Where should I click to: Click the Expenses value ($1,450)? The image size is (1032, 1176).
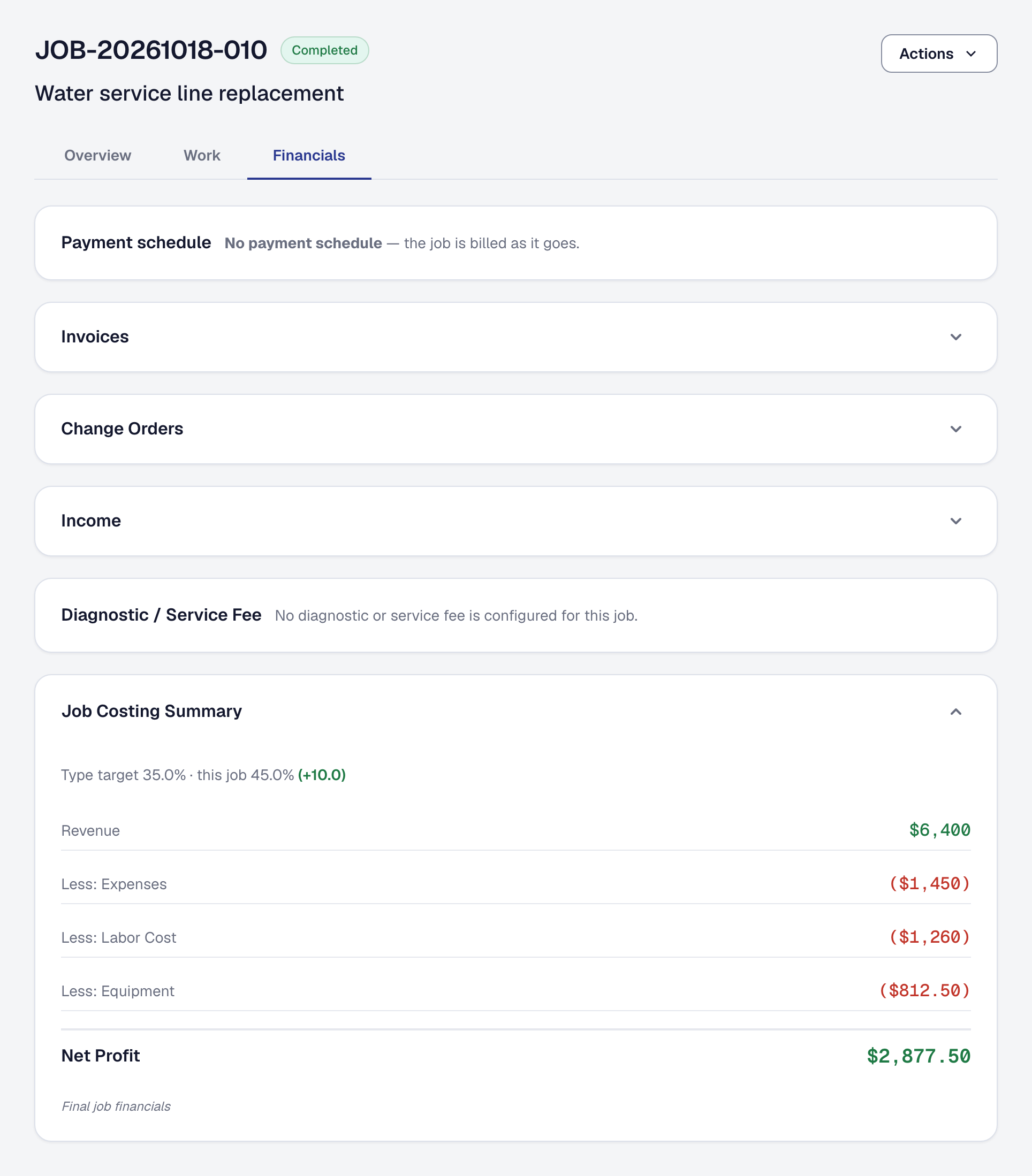(930, 884)
